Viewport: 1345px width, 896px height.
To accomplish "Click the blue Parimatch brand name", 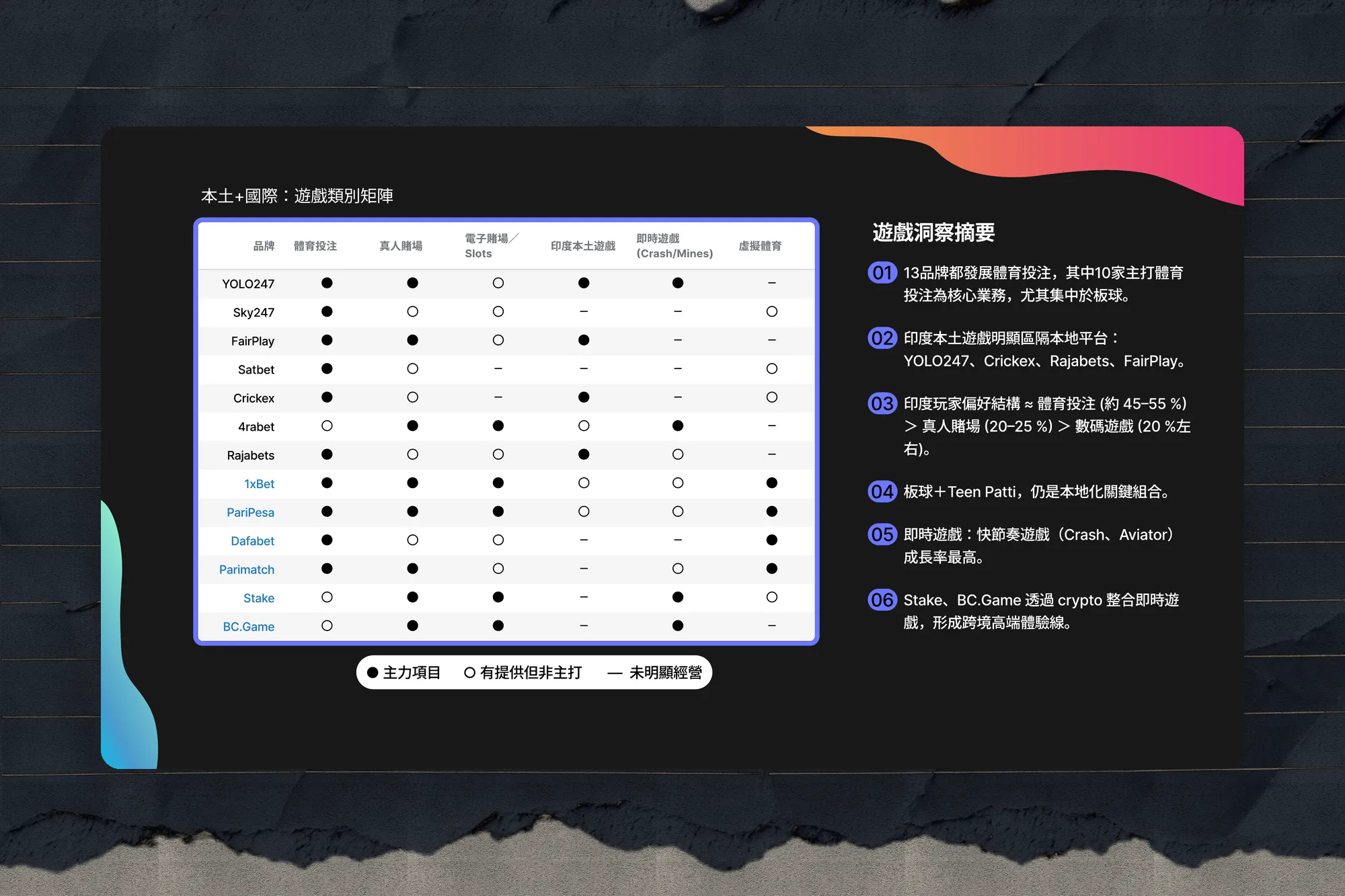I will (x=247, y=569).
